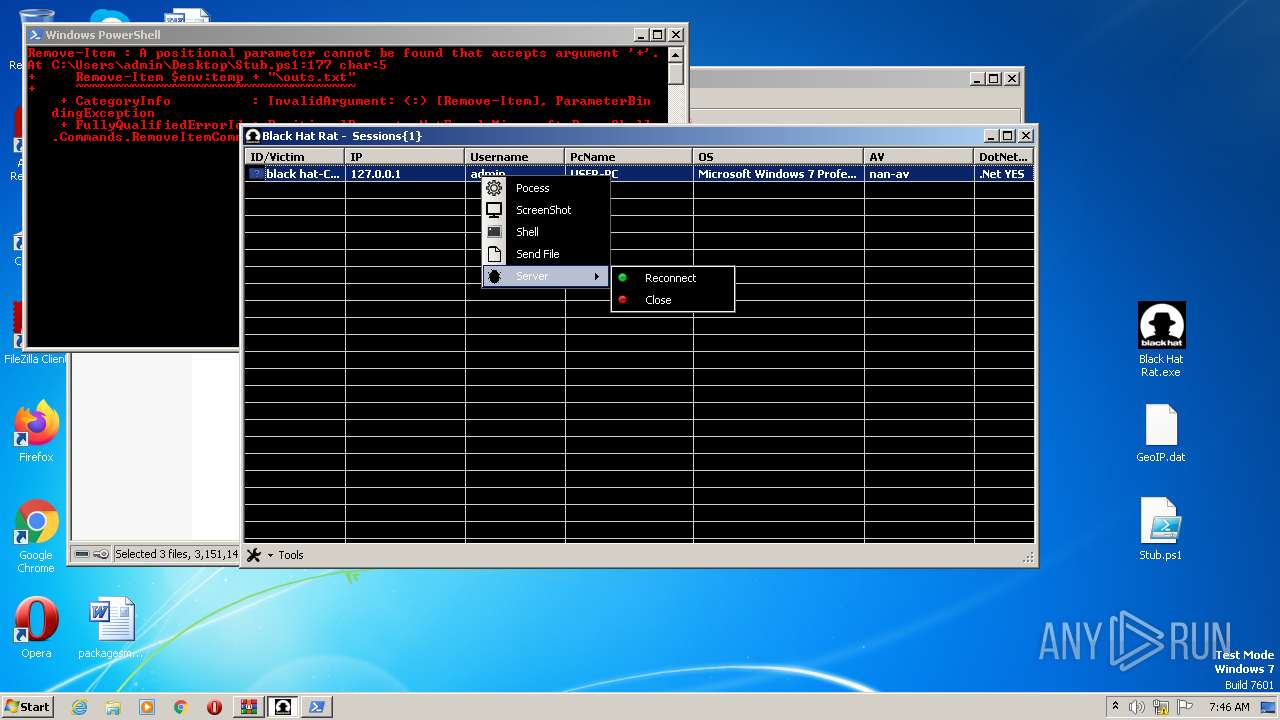Click the 'black hat-C...' victim cell

[x=303, y=174]
